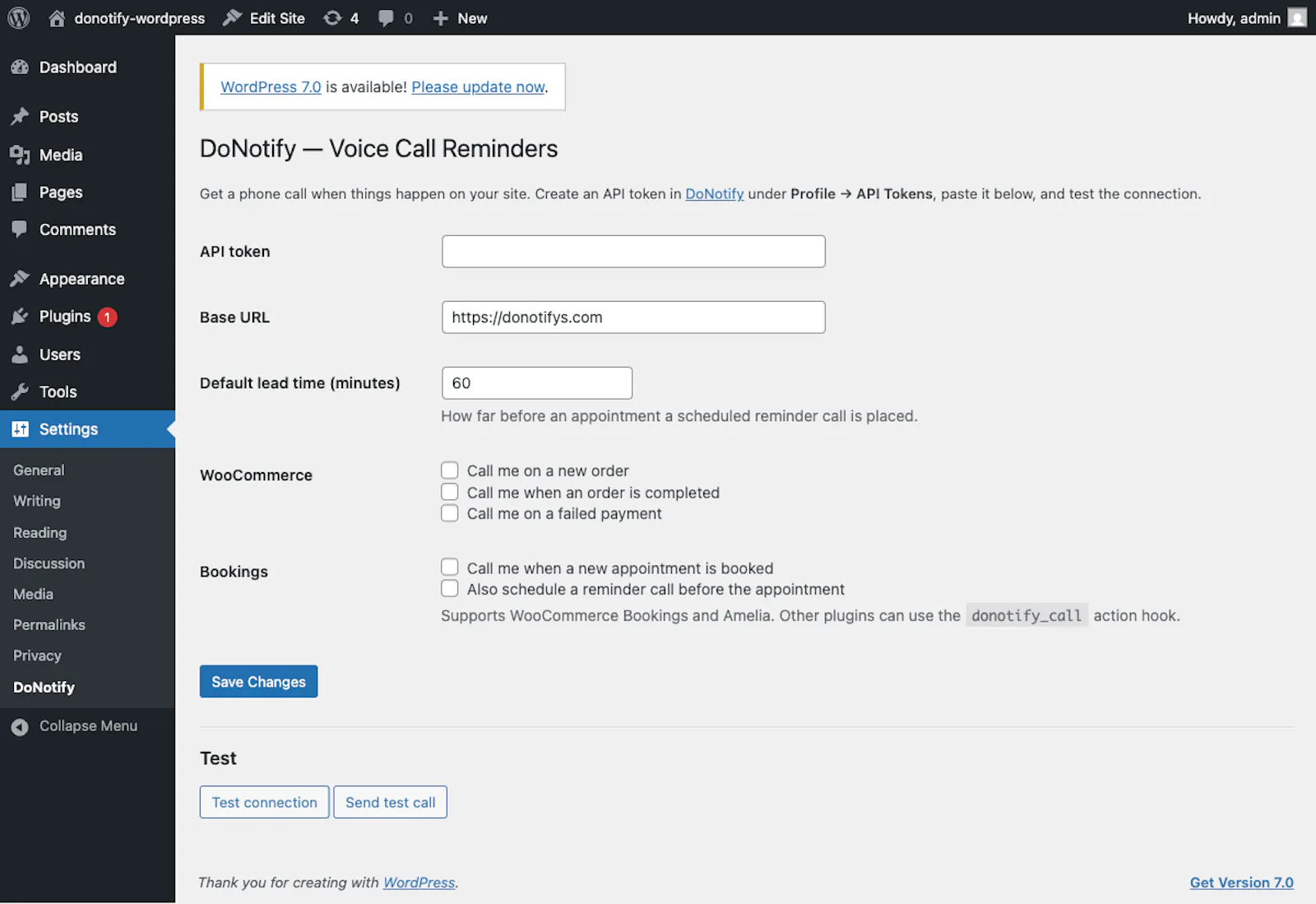Enable Also schedule a reminder call checkbox
The image size is (1316, 904).
point(449,589)
